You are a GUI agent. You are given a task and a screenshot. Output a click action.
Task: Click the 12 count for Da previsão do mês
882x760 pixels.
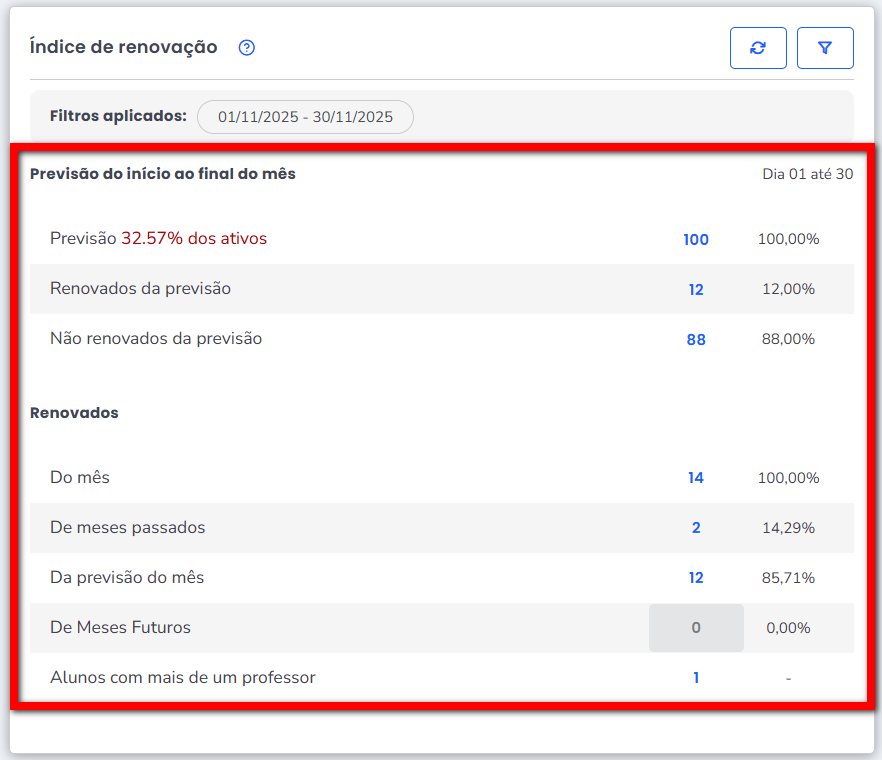[x=696, y=578]
